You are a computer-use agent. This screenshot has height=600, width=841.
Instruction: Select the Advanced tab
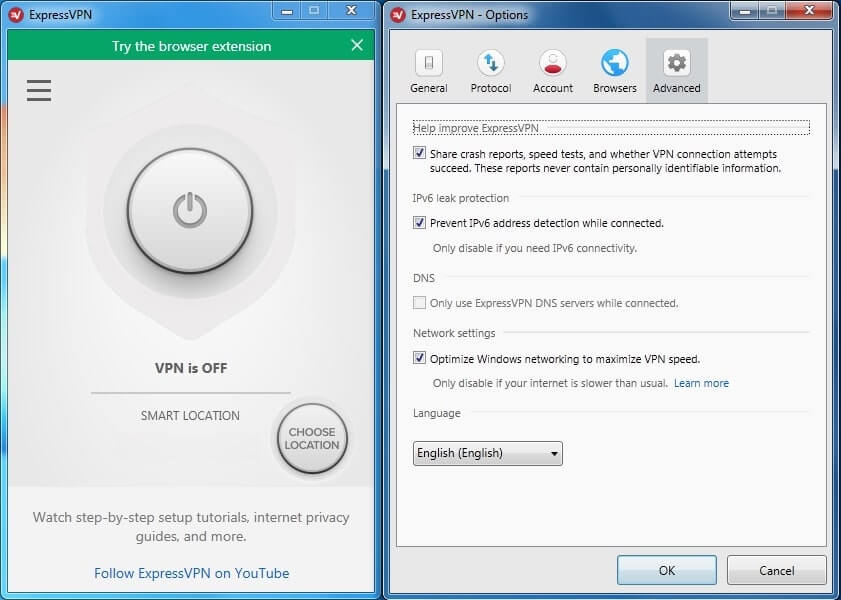(x=676, y=71)
